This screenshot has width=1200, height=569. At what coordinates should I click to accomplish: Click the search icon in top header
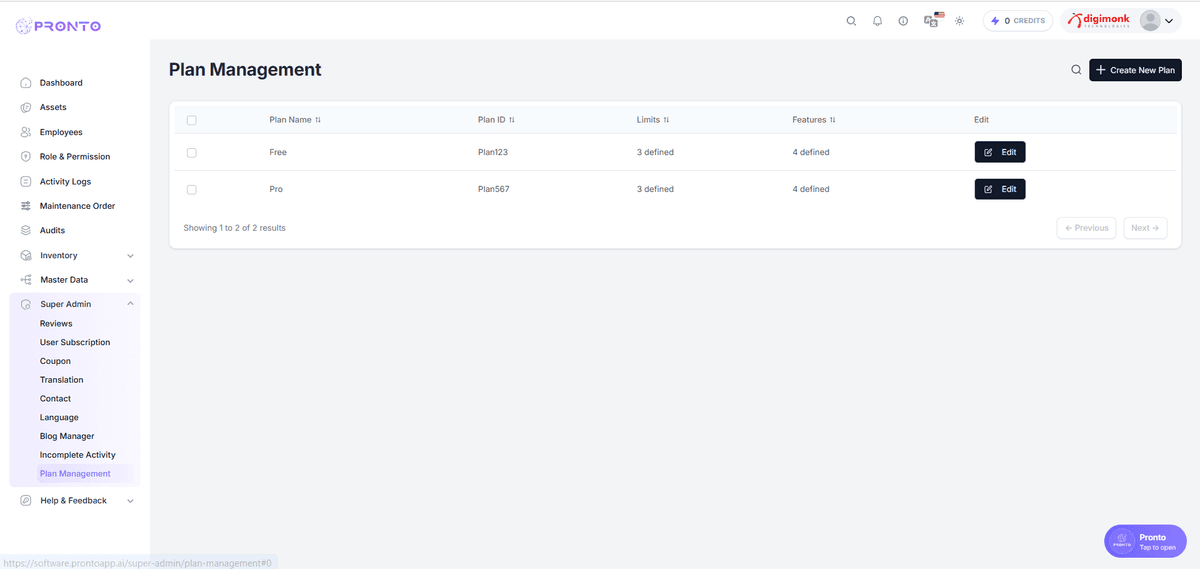point(851,21)
